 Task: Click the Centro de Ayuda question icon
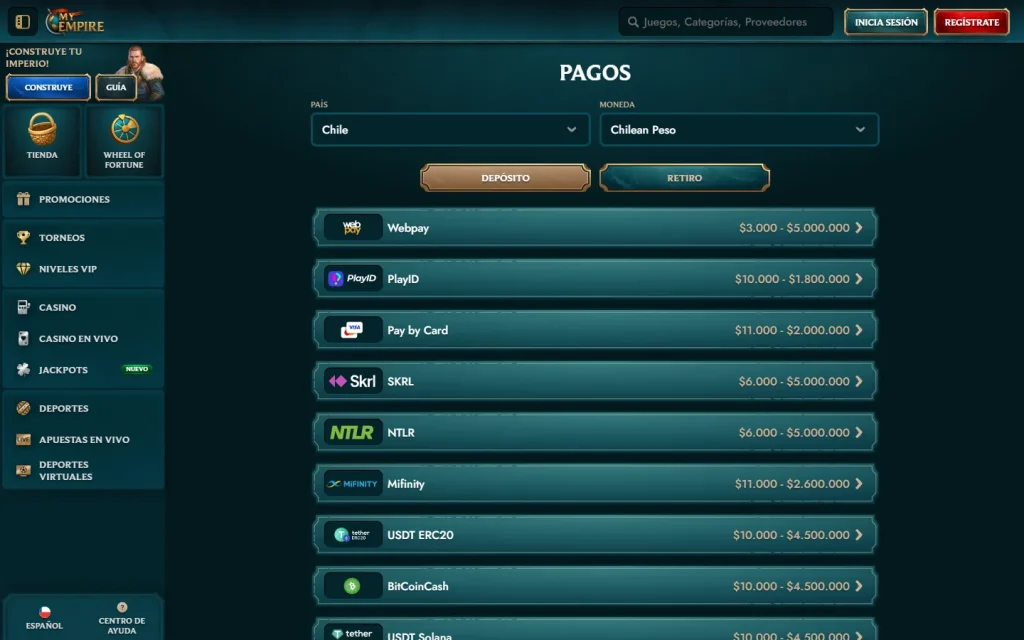122,607
